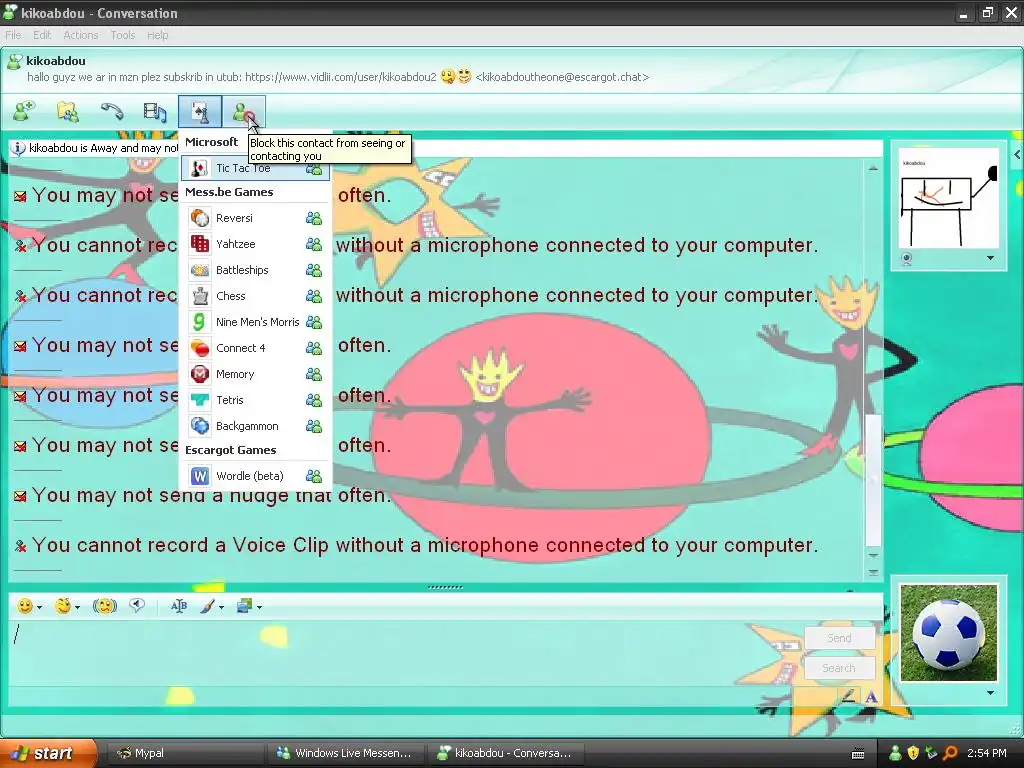
Task: Open Wordle (beta) under Escargot Games
Action: click(x=255, y=476)
